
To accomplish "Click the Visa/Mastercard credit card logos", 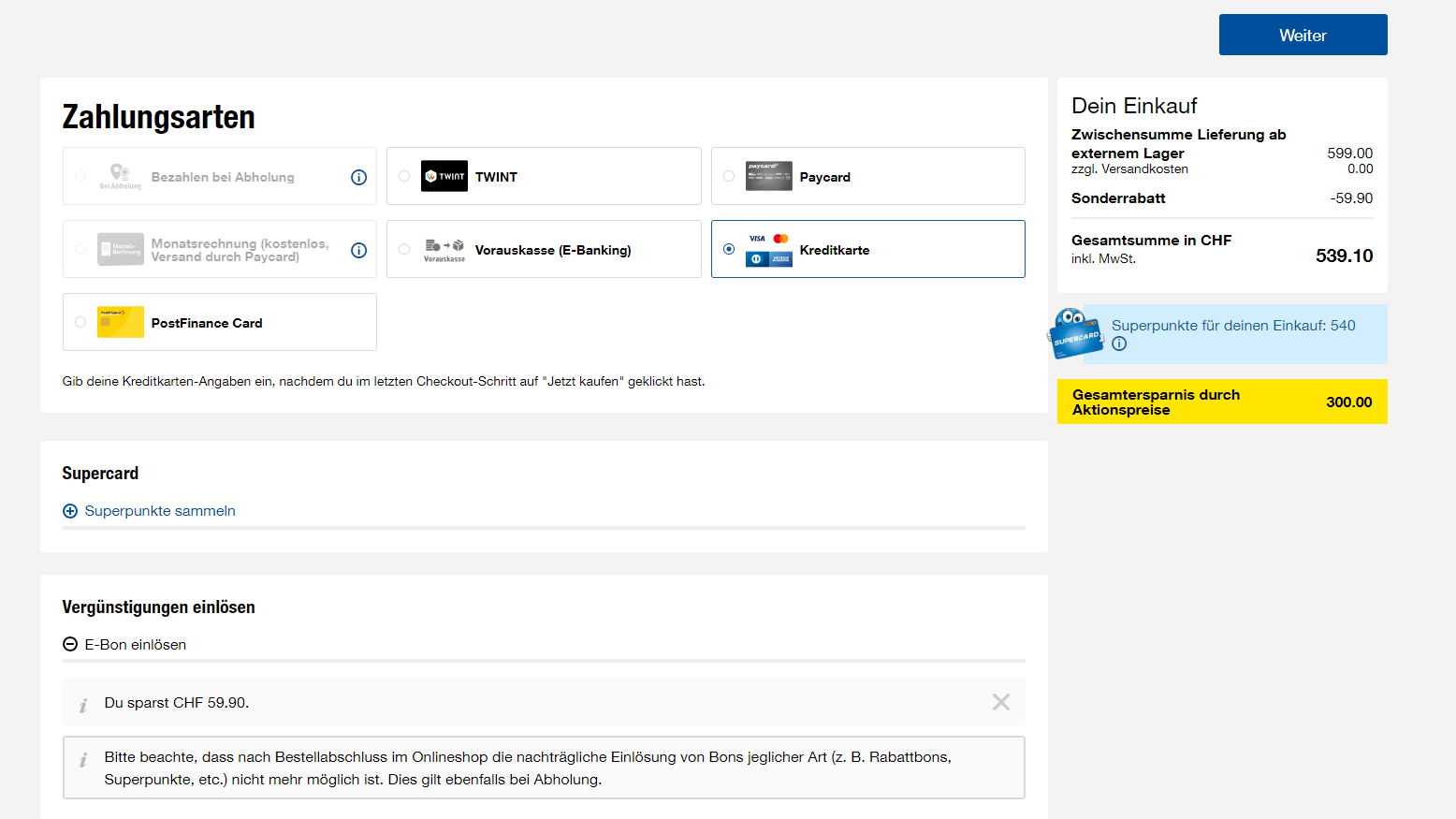I will (x=768, y=249).
